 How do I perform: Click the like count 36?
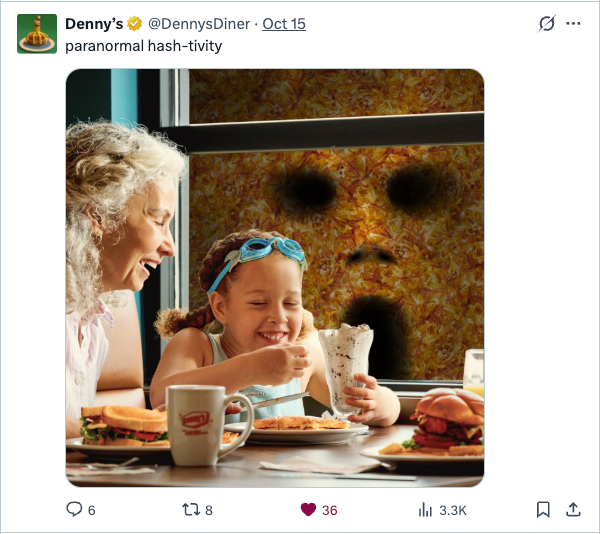[330, 511]
